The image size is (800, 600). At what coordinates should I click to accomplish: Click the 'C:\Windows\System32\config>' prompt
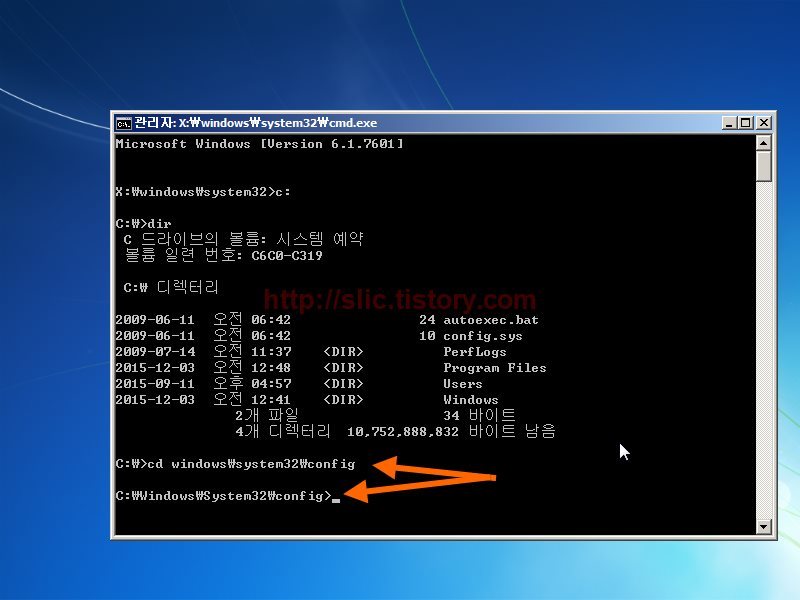click(223, 496)
